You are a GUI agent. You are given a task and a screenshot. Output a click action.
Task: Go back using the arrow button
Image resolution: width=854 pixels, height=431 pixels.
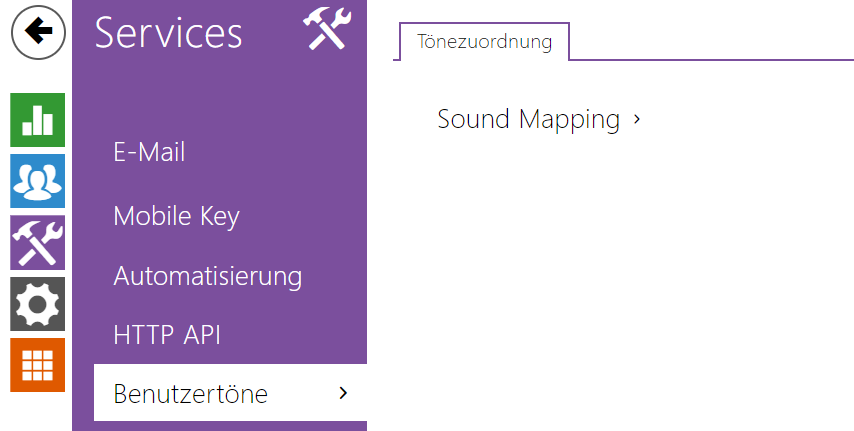coord(38,32)
